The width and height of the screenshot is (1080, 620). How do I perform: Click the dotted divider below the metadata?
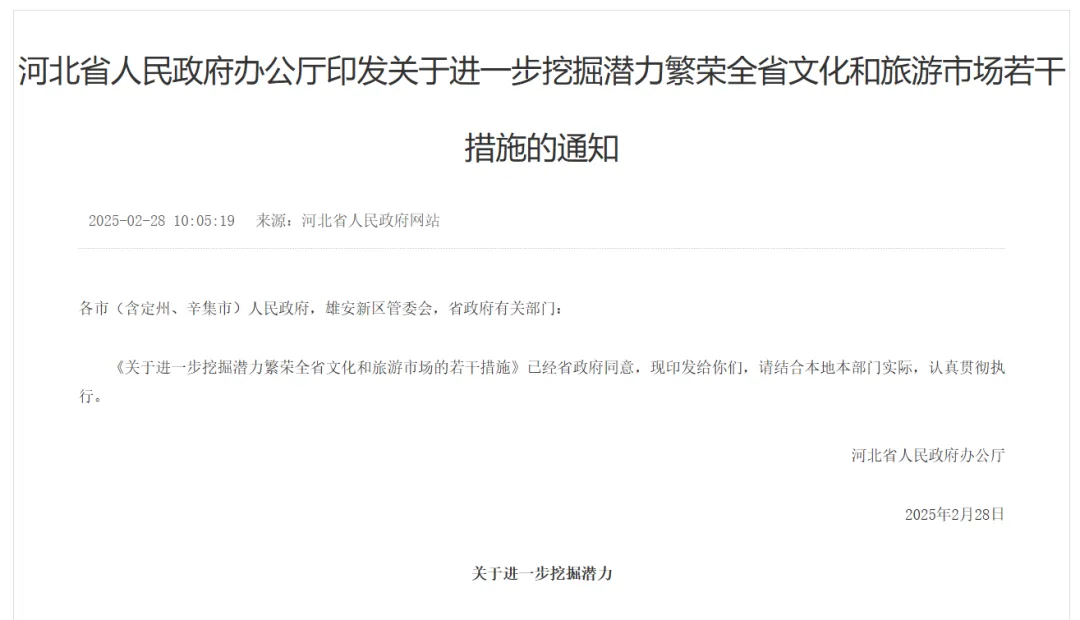[541, 248]
